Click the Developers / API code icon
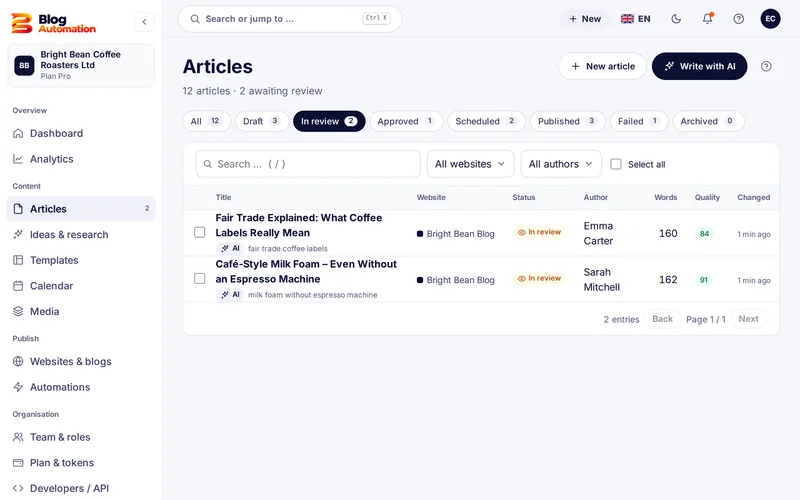This screenshot has width=800, height=500. click(18, 488)
